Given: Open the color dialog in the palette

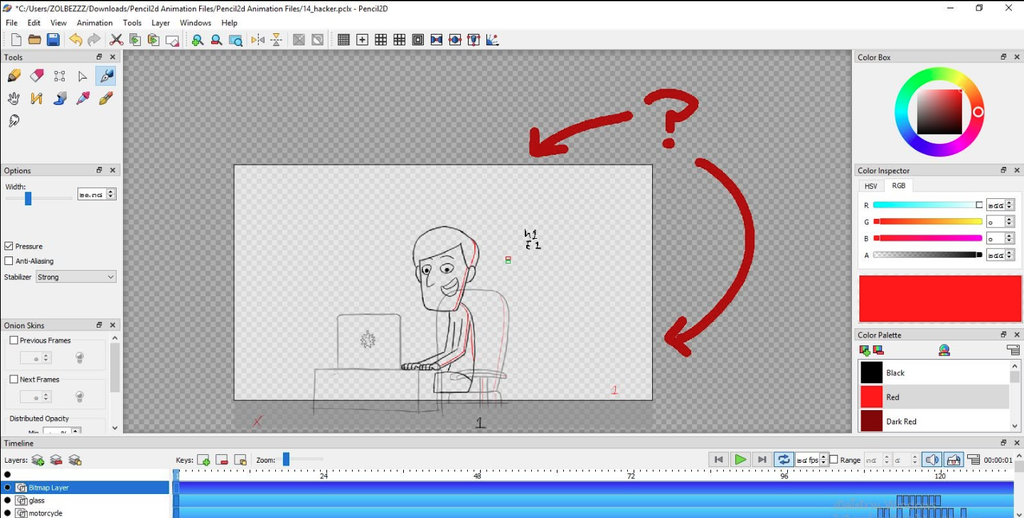Looking at the screenshot, I should click(x=944, y=351).
